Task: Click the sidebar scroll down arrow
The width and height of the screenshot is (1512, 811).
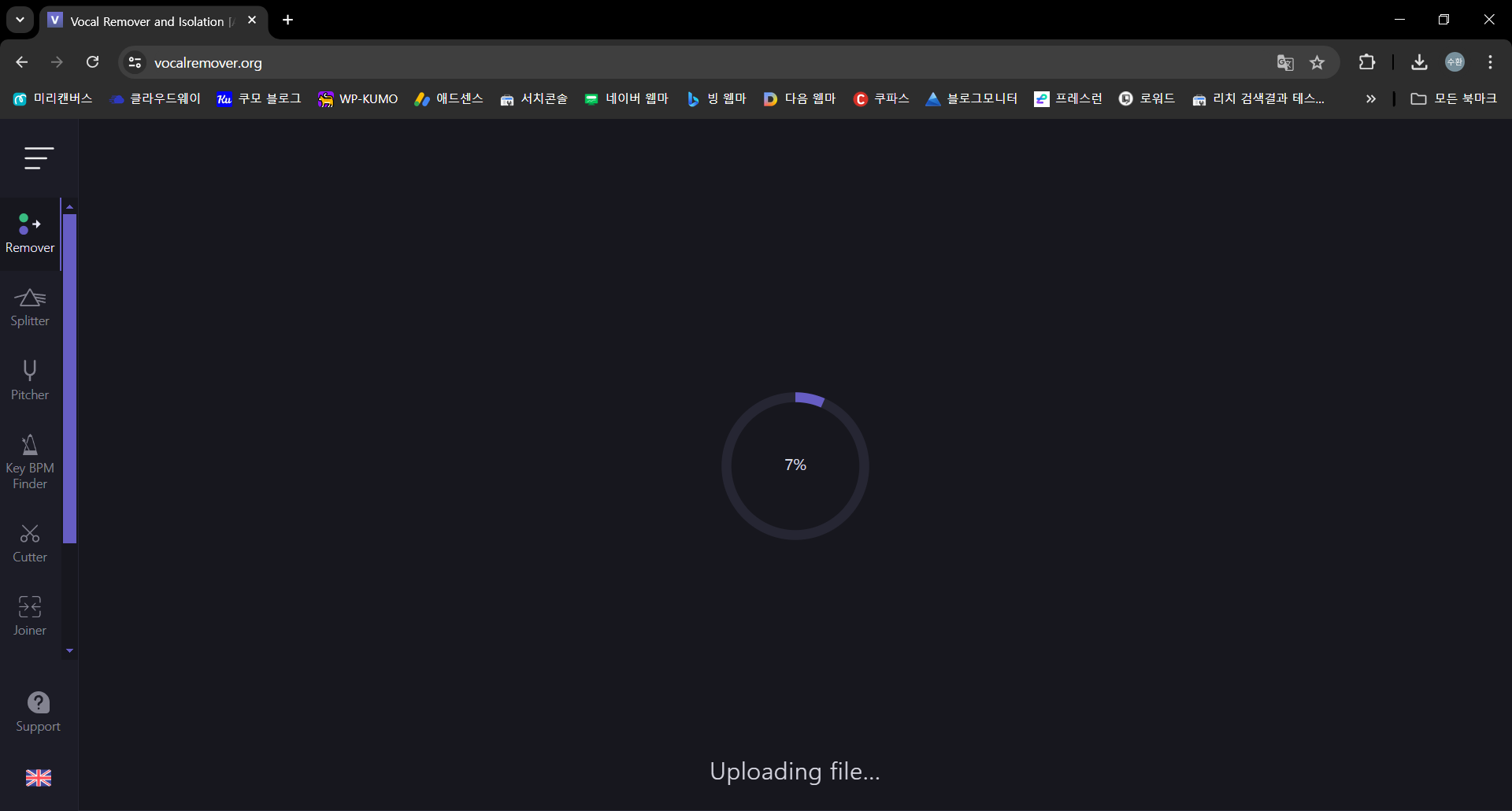Action: coord(69,651)
